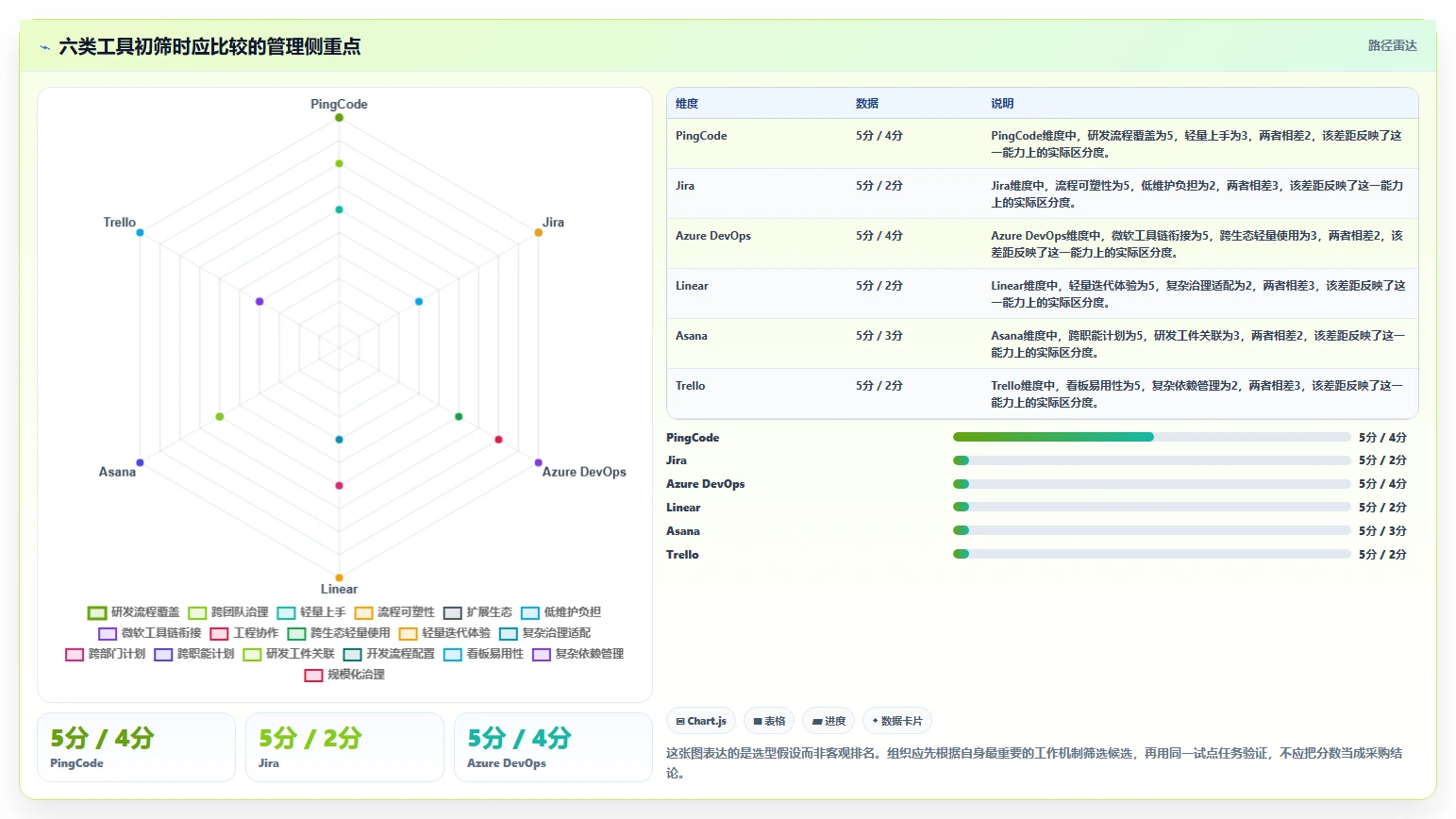The width and height of the screenshot is (1456, 819).
Task: Hide the 轻量上手 dataset in the legend
Action: click(x=311, y=612)
